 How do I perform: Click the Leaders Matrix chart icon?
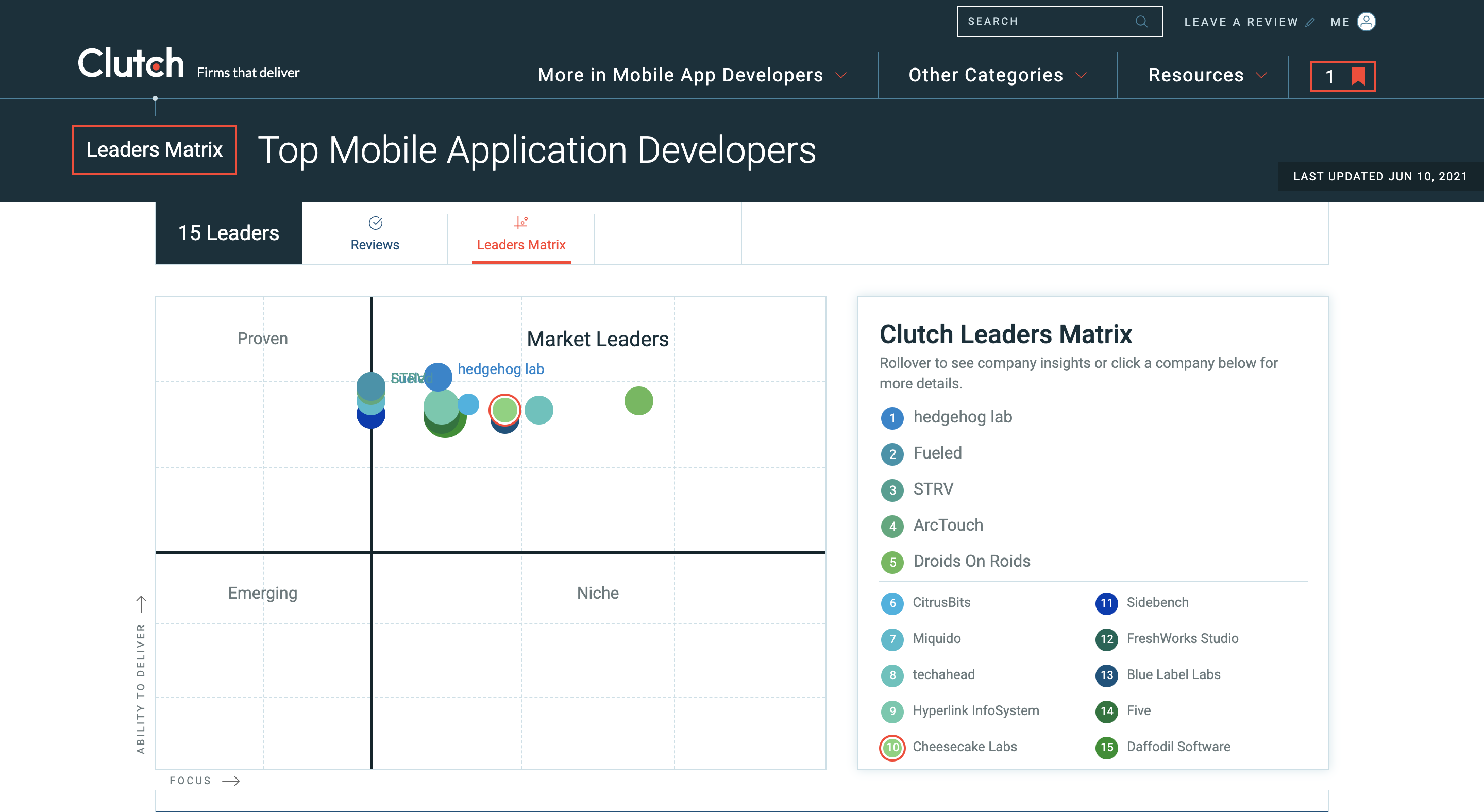click(521, 222)
